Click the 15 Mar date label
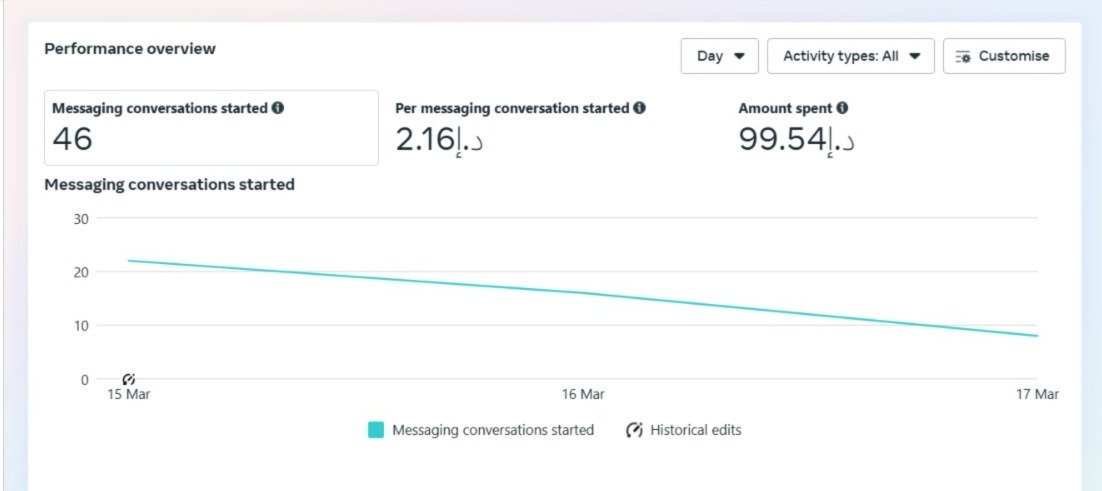 tap(128, 395)
